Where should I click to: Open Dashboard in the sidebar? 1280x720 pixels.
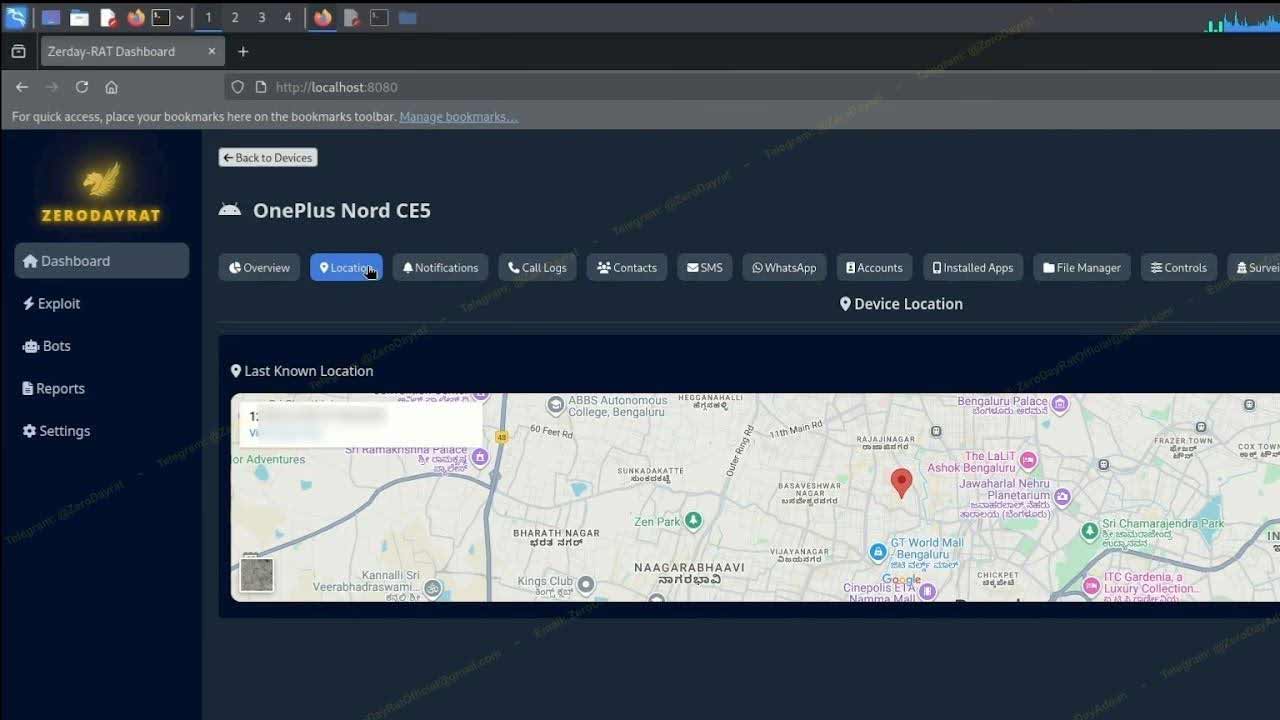click(101, 261)
